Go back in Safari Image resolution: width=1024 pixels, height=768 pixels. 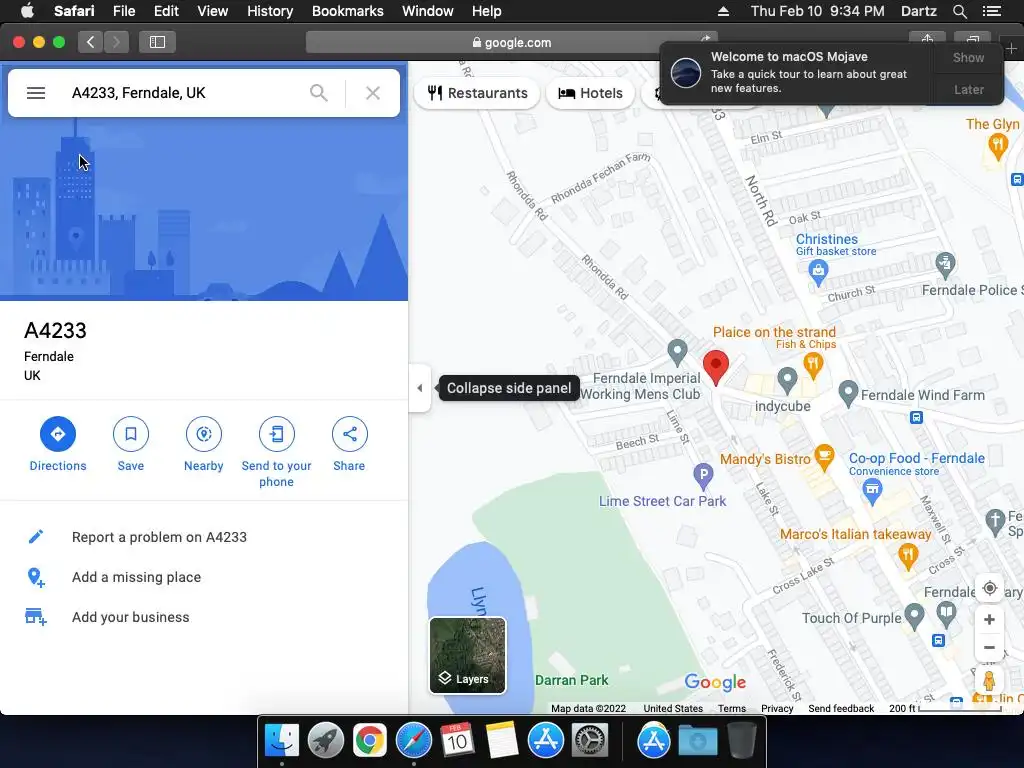(91, 42)
